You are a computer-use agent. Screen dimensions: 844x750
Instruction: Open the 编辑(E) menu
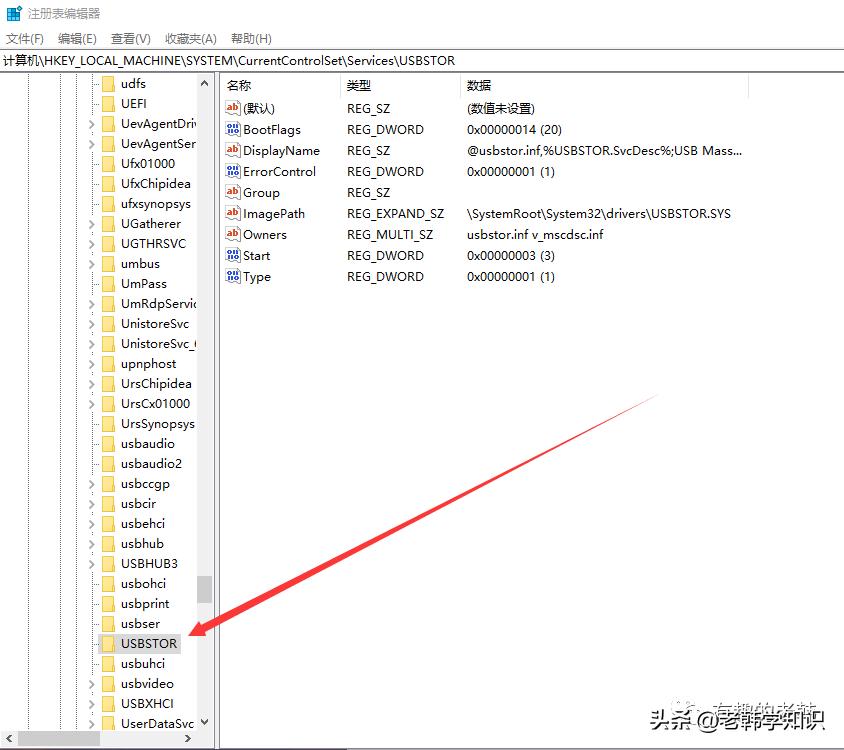[x=77, y=38]
